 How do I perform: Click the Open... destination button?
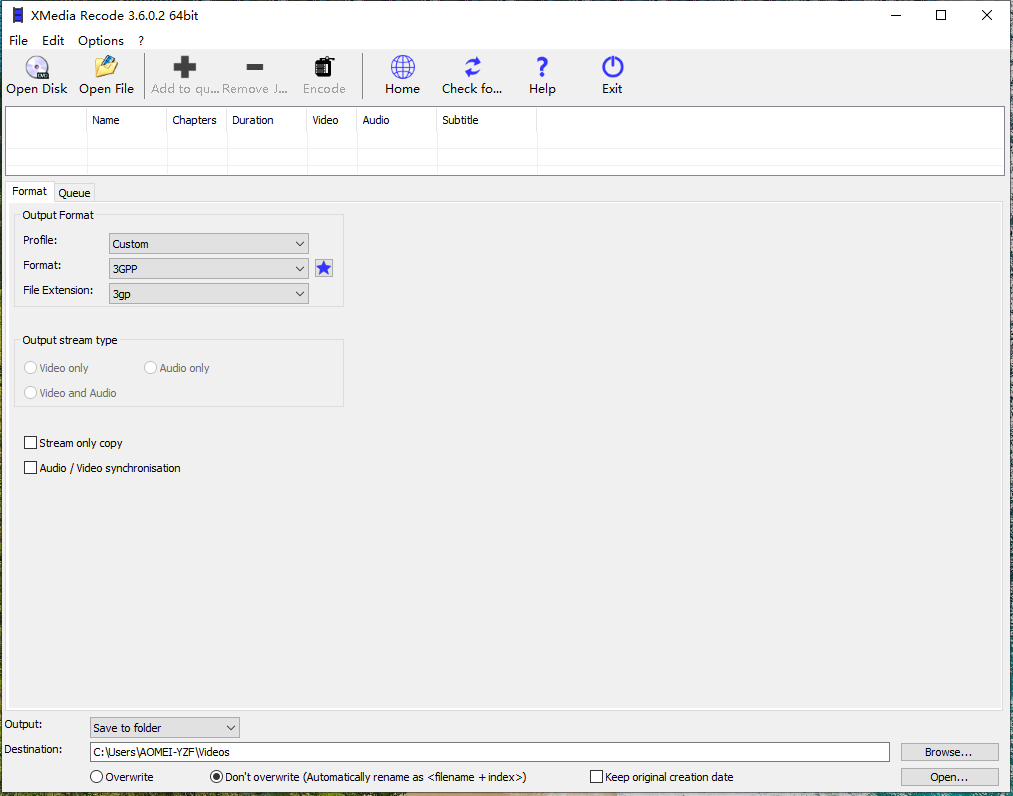pos(949,777)
